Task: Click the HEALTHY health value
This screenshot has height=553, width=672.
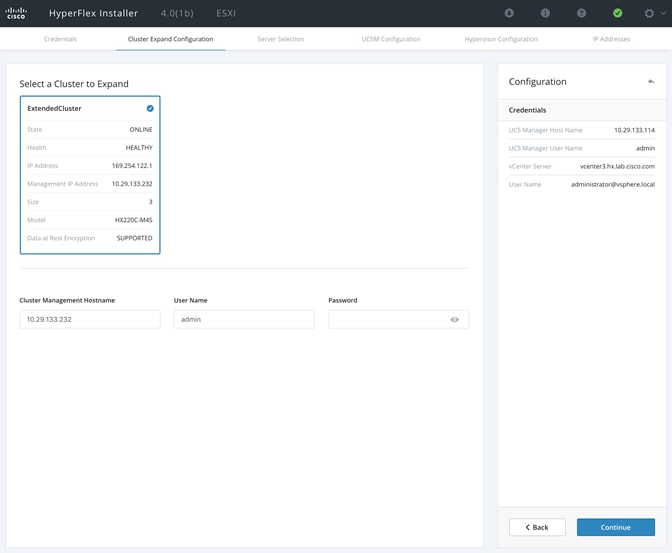Action: tap(139, 147)
